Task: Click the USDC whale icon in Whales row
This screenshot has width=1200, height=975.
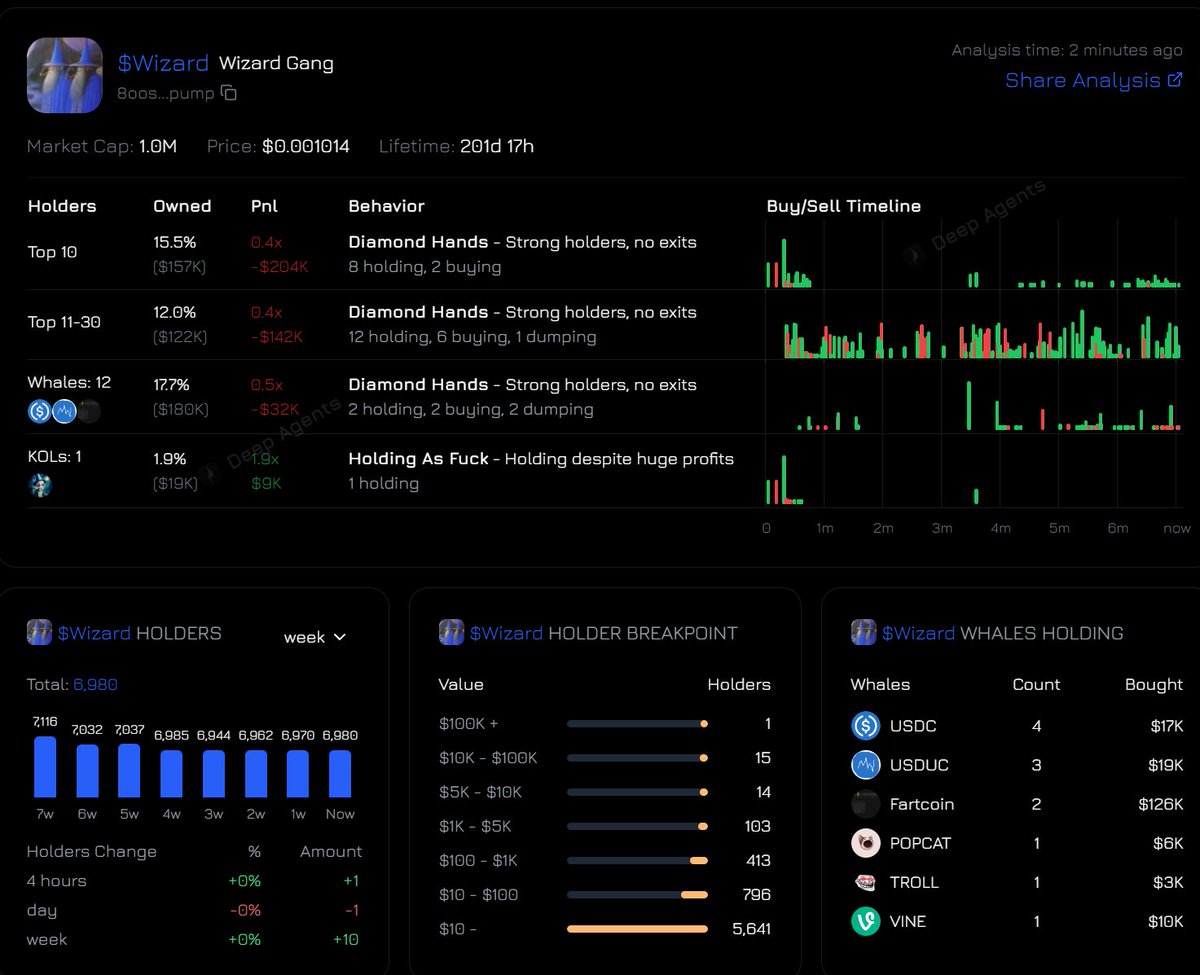Action: pos(40,410)
